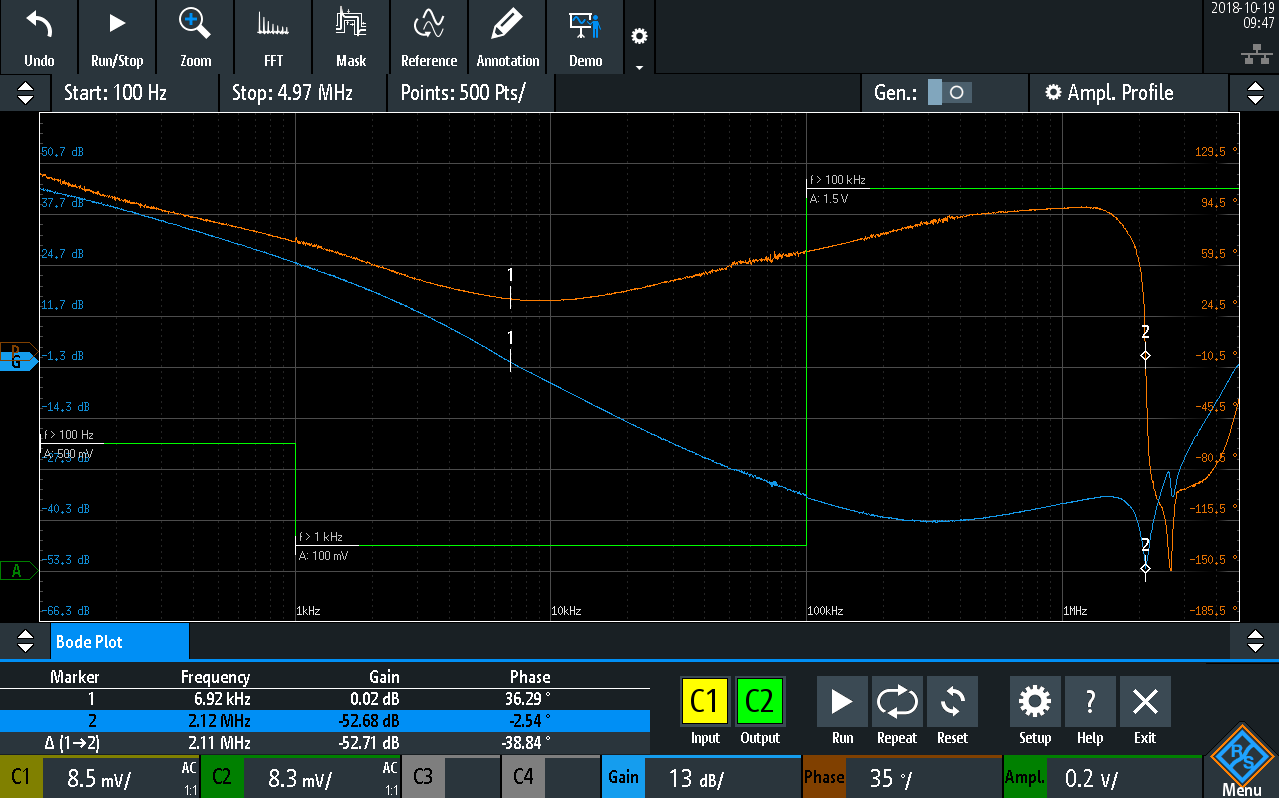Open the Zoom magnifier tool
This screenshot has width=1279, height=798.
coord(195,24)
